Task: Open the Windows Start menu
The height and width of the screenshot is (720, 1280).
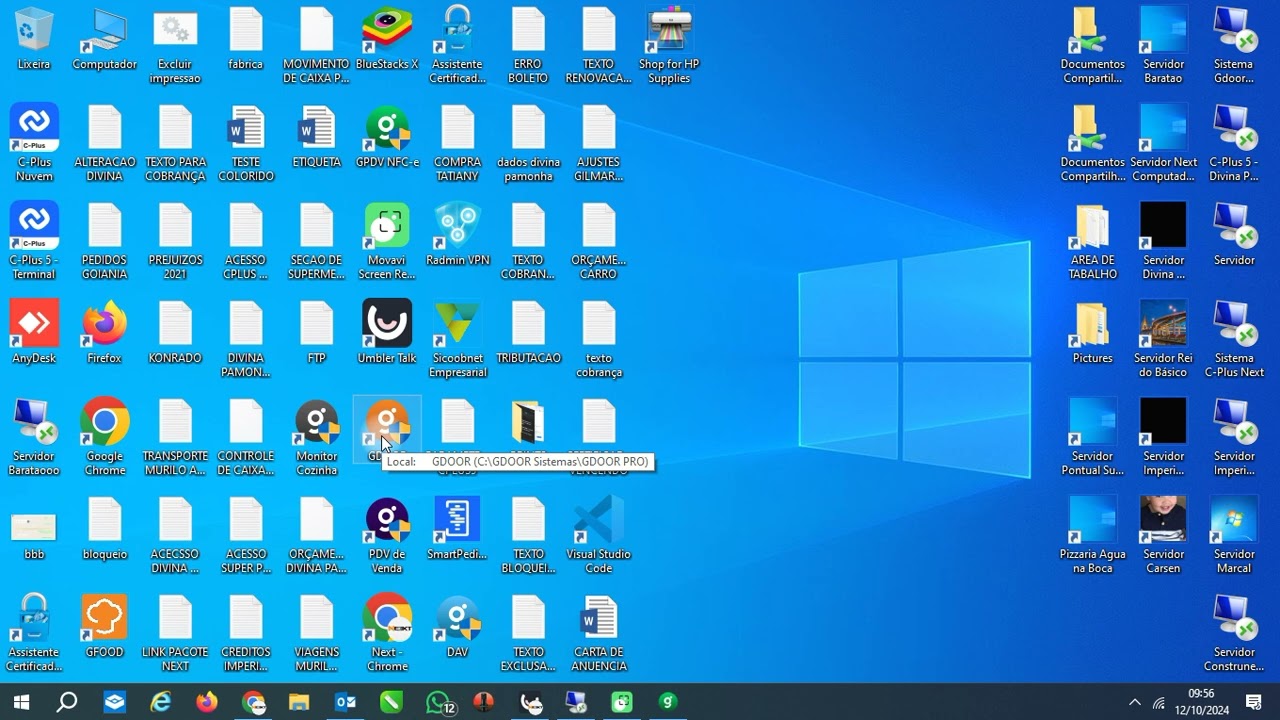Action: click(21, 702)
